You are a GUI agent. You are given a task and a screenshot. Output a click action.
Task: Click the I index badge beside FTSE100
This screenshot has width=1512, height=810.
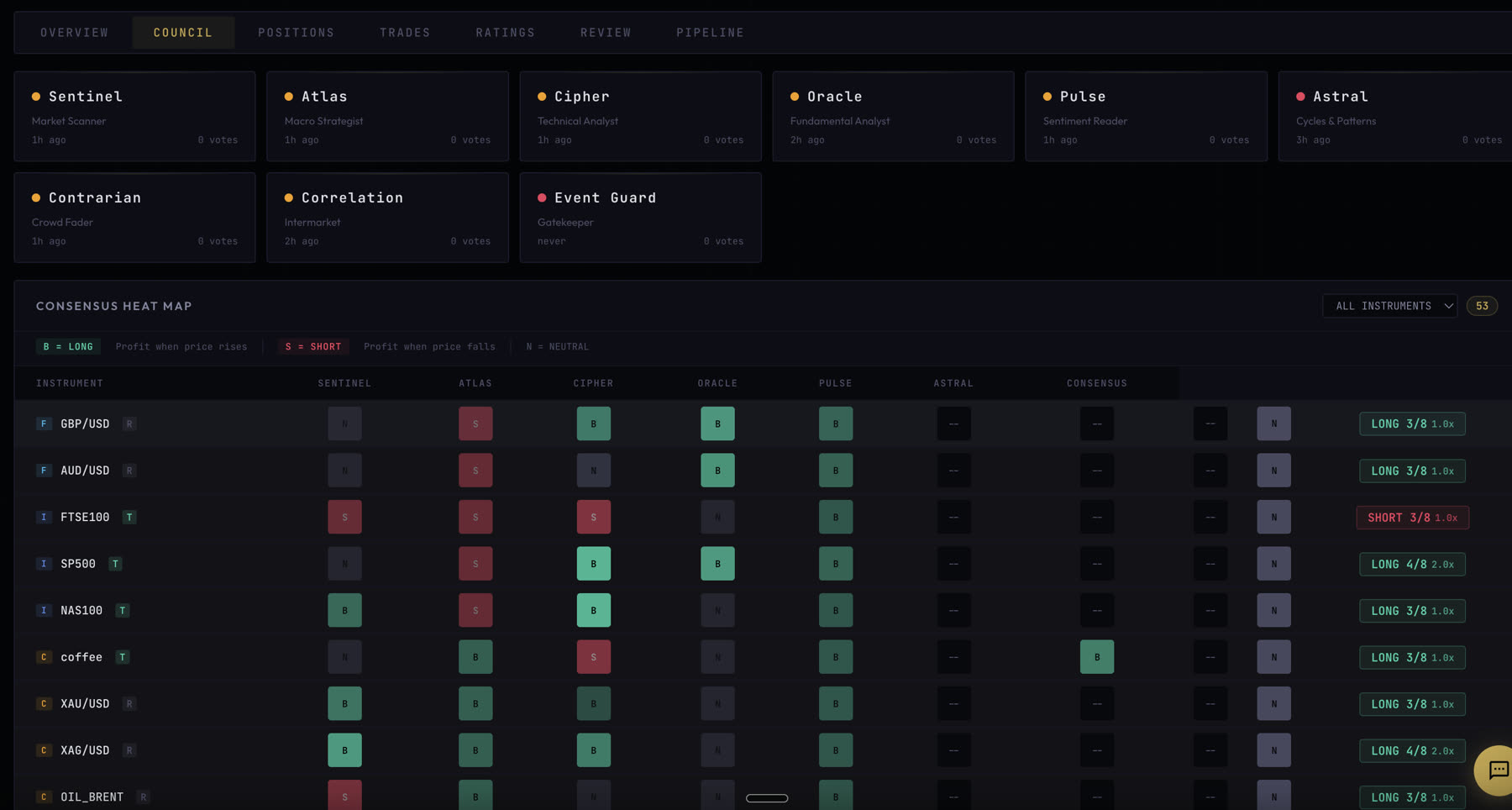click(x=44, y=517)
